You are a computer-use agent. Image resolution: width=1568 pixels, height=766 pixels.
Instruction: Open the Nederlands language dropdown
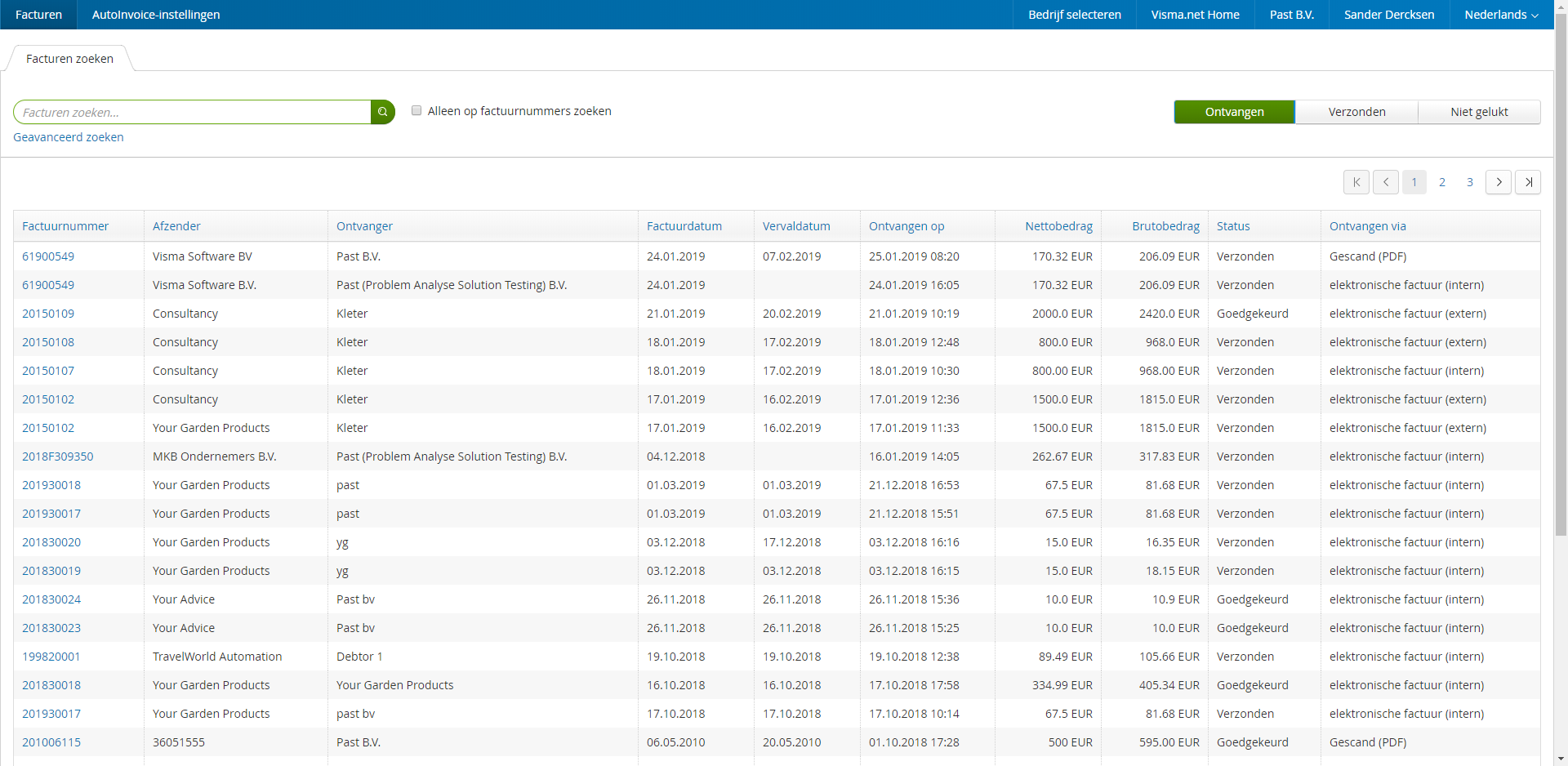(x=1501, y=15)
